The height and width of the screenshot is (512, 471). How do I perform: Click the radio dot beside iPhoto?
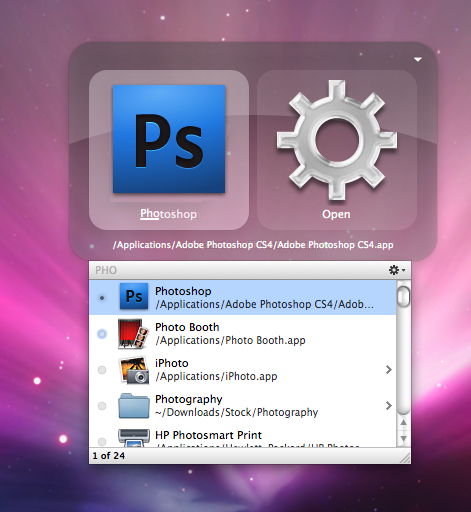(x=102, y=370)
